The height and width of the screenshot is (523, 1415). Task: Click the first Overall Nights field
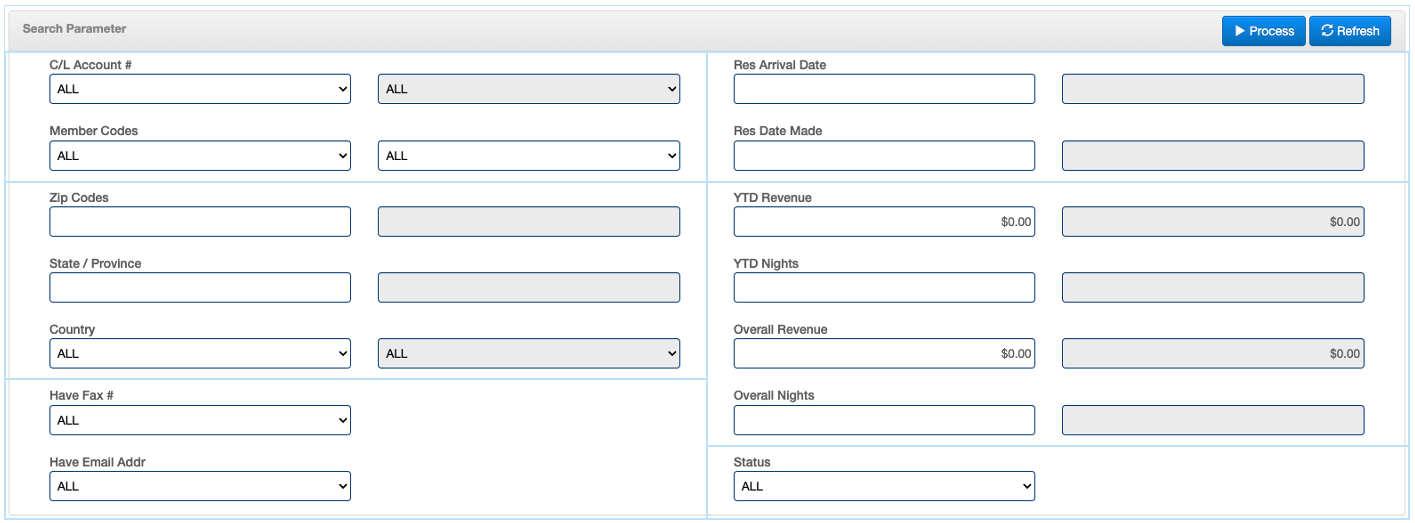(884, 420)
